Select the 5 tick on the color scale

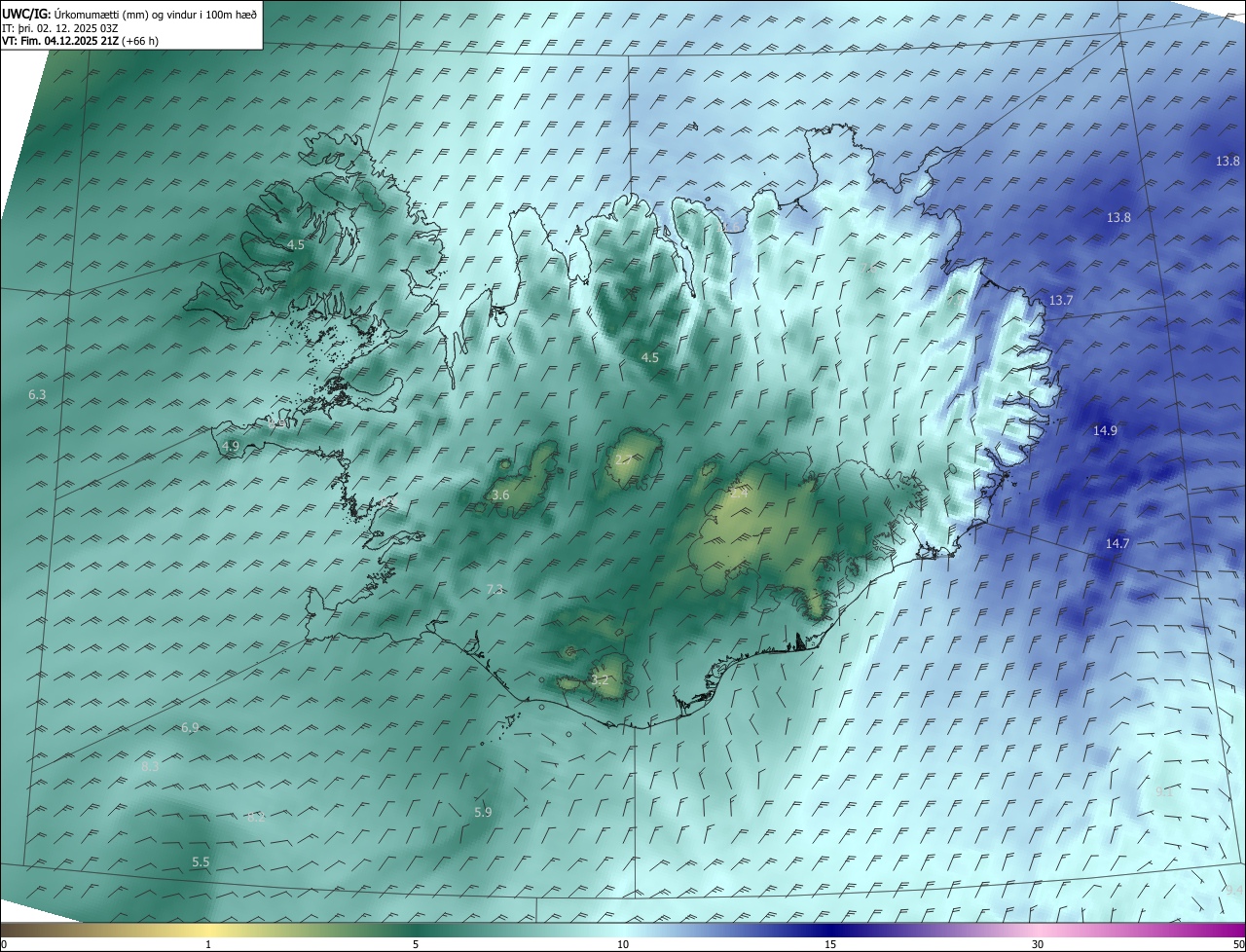pyautogui.click(x=416, y=945)
